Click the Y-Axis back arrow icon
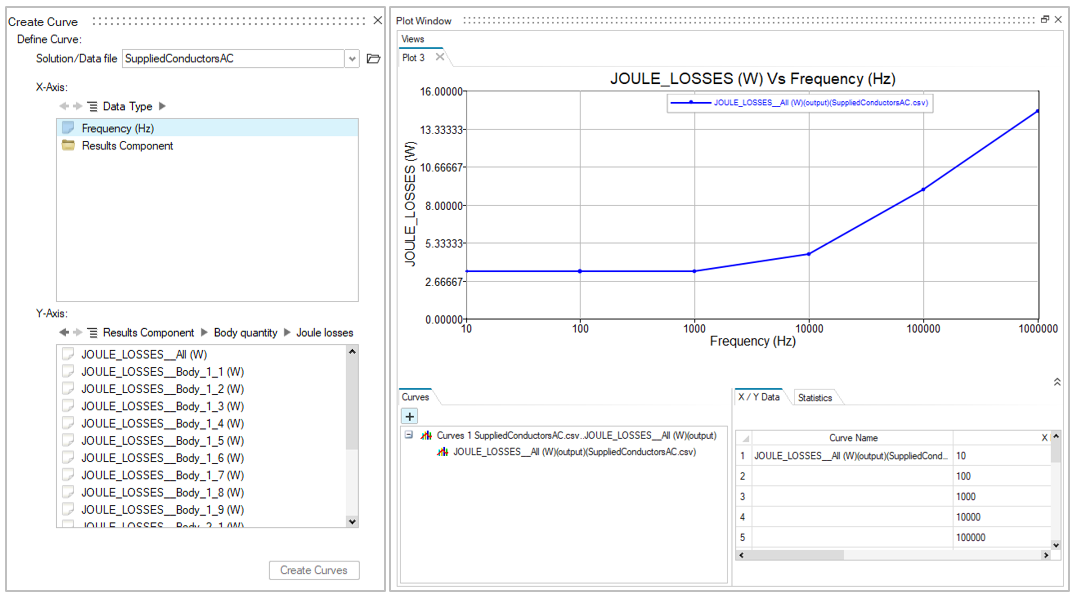 pos(64,332)
